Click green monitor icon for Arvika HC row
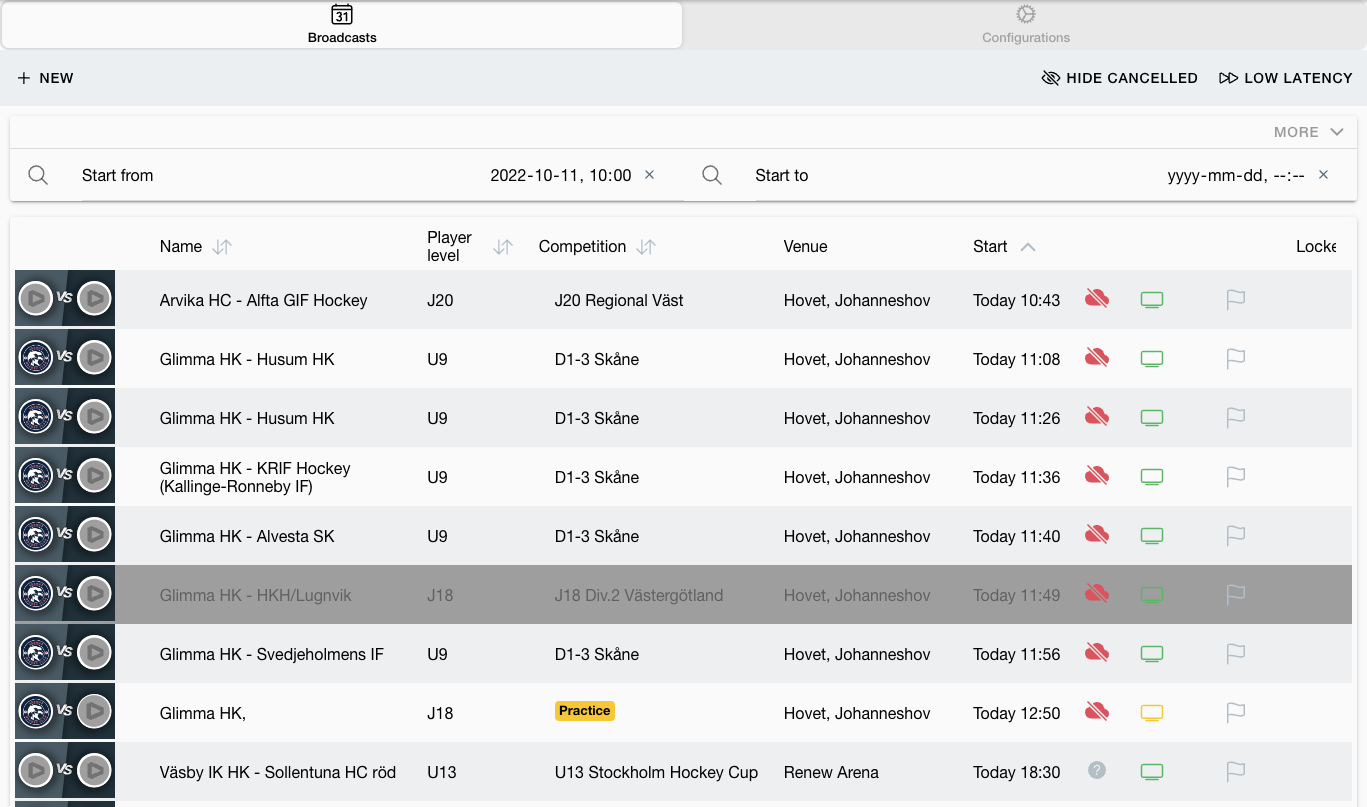Screen dimensions: 1367x807 pos(1152,300)
